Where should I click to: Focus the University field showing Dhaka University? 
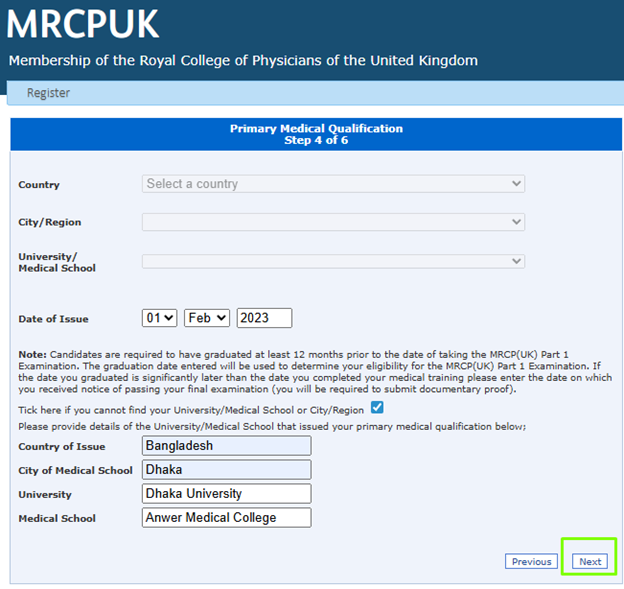(x=226, y=493)
